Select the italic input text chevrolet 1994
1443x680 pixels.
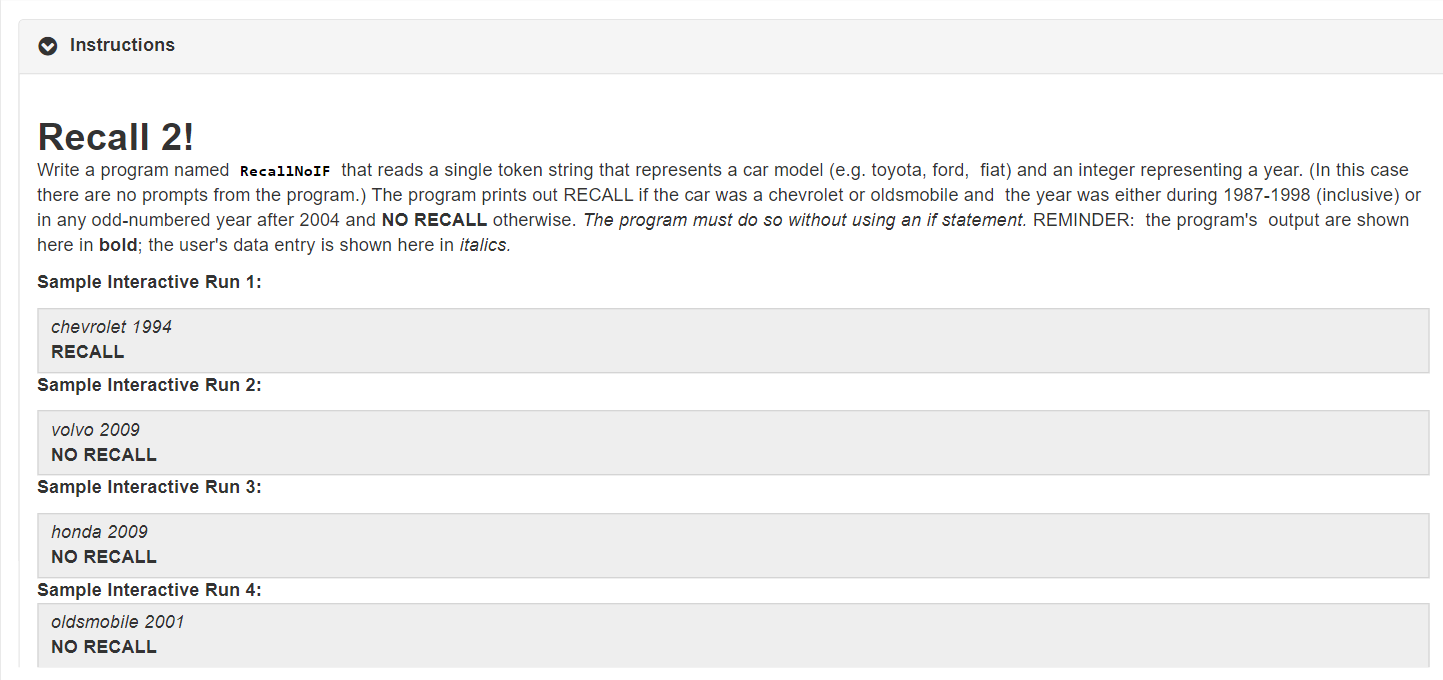(x=111, y=326)
